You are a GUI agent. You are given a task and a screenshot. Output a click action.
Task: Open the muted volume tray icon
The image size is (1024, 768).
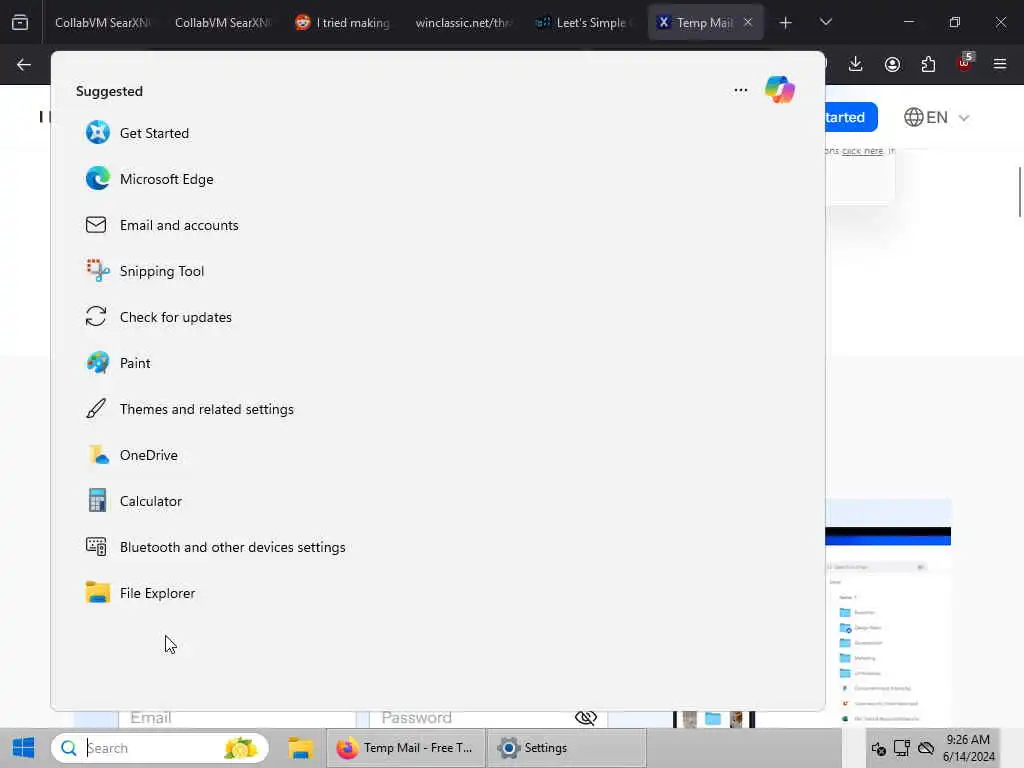pos(878,748)
